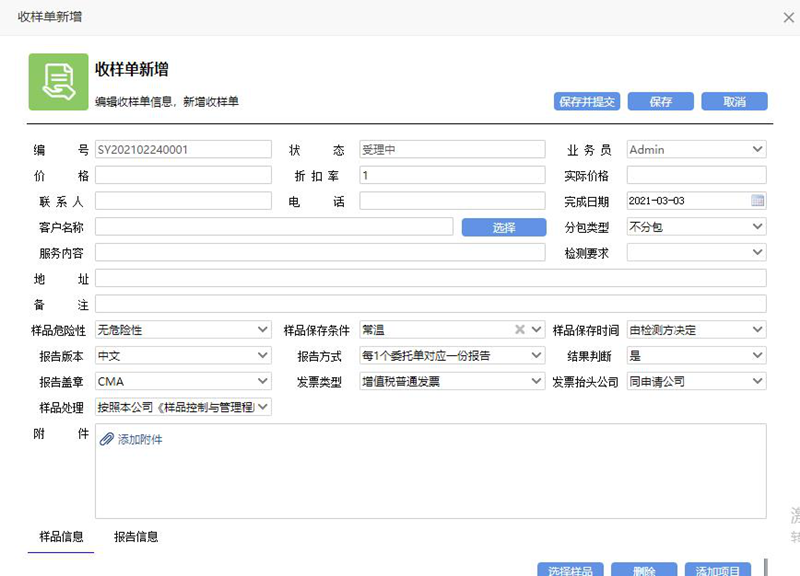Open the 完成日期 calendar date picker
This screenshot has height=576, width=800.
click(758, 200)
